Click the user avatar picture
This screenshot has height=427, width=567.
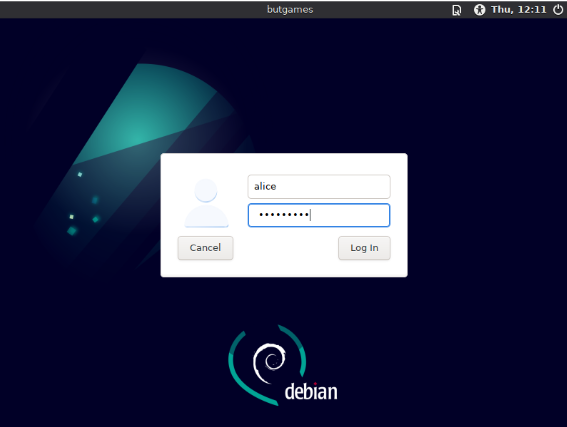tap(206, 202)
